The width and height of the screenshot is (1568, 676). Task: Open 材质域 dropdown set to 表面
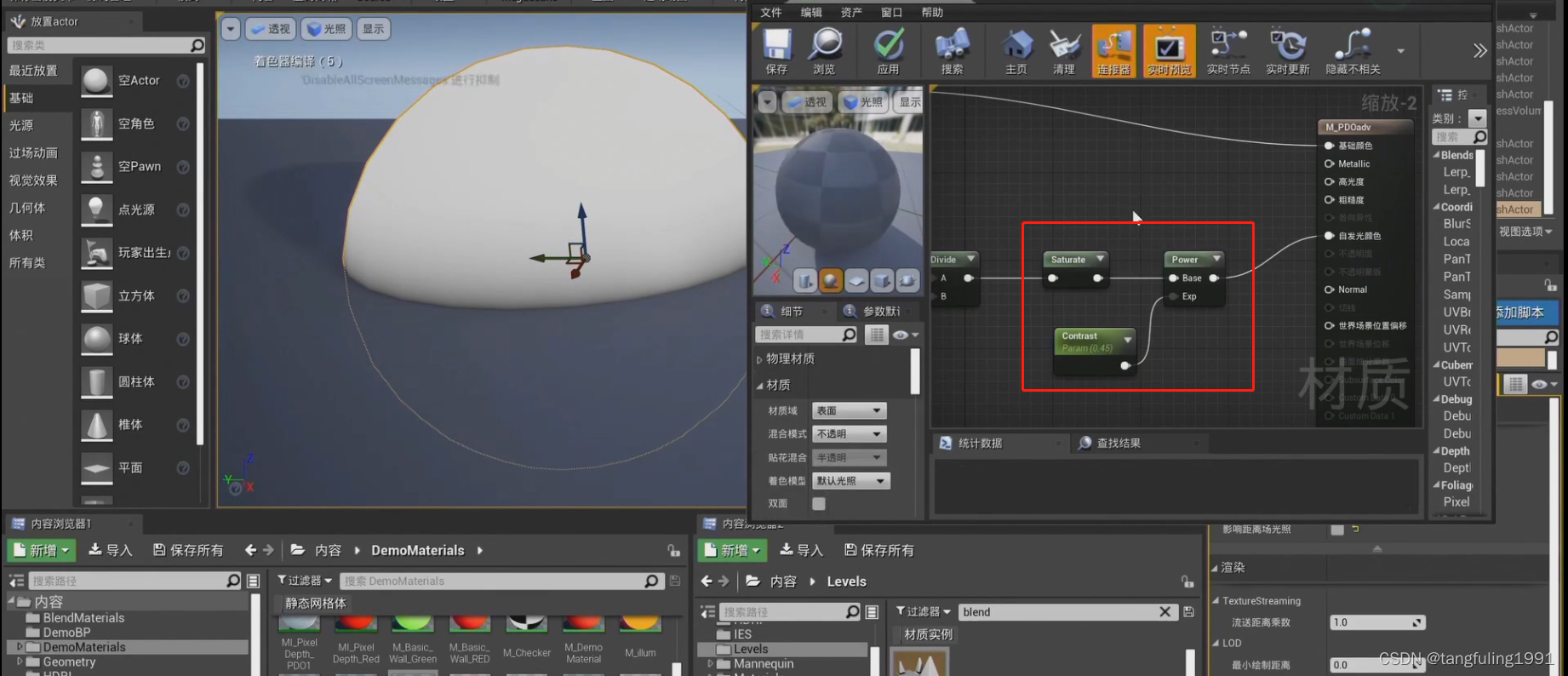[x=850, y=410]
